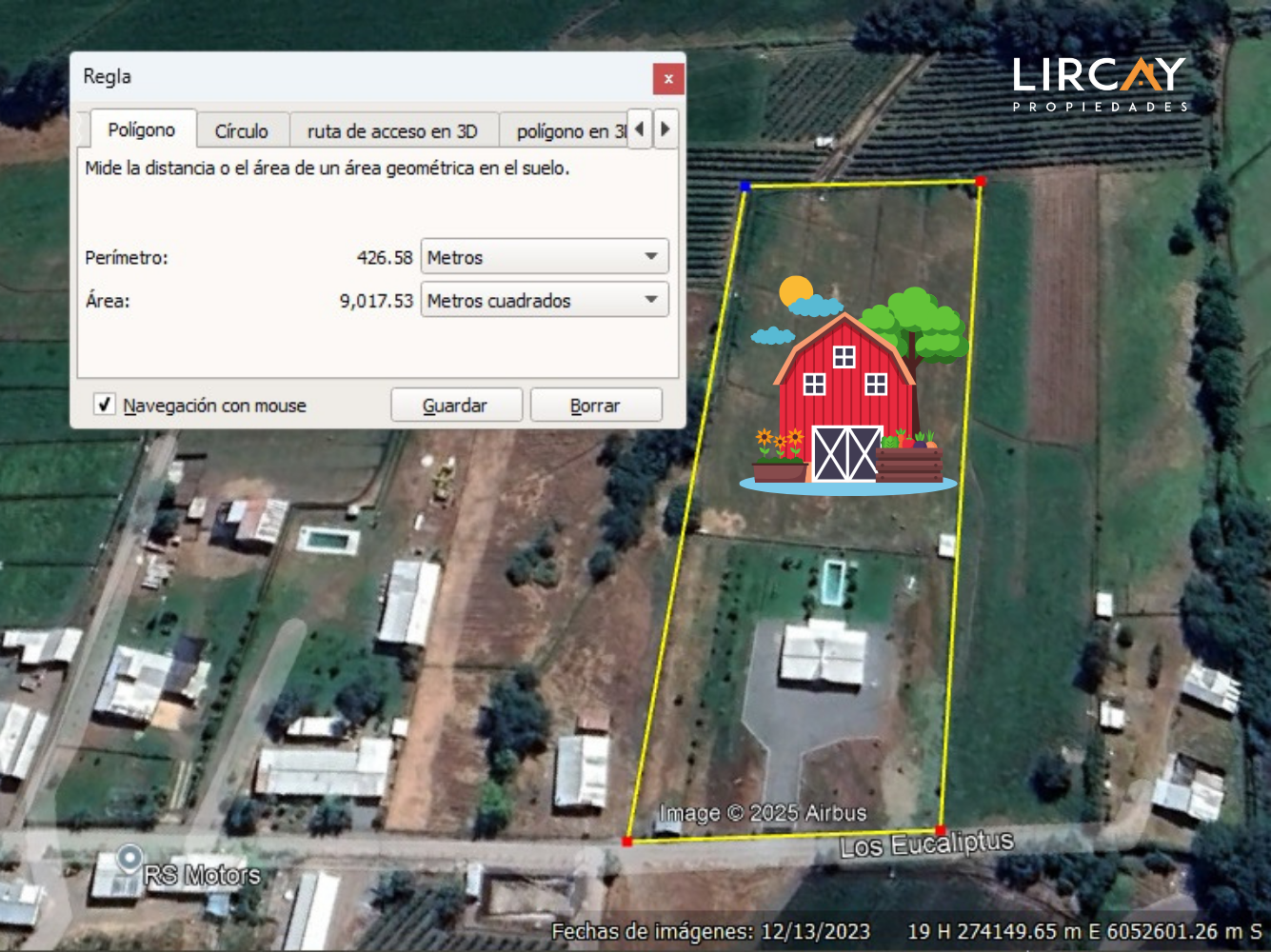Switch to the Círculo tab
This screenshot has height=952, width=1271.
(x=242, y=130)
